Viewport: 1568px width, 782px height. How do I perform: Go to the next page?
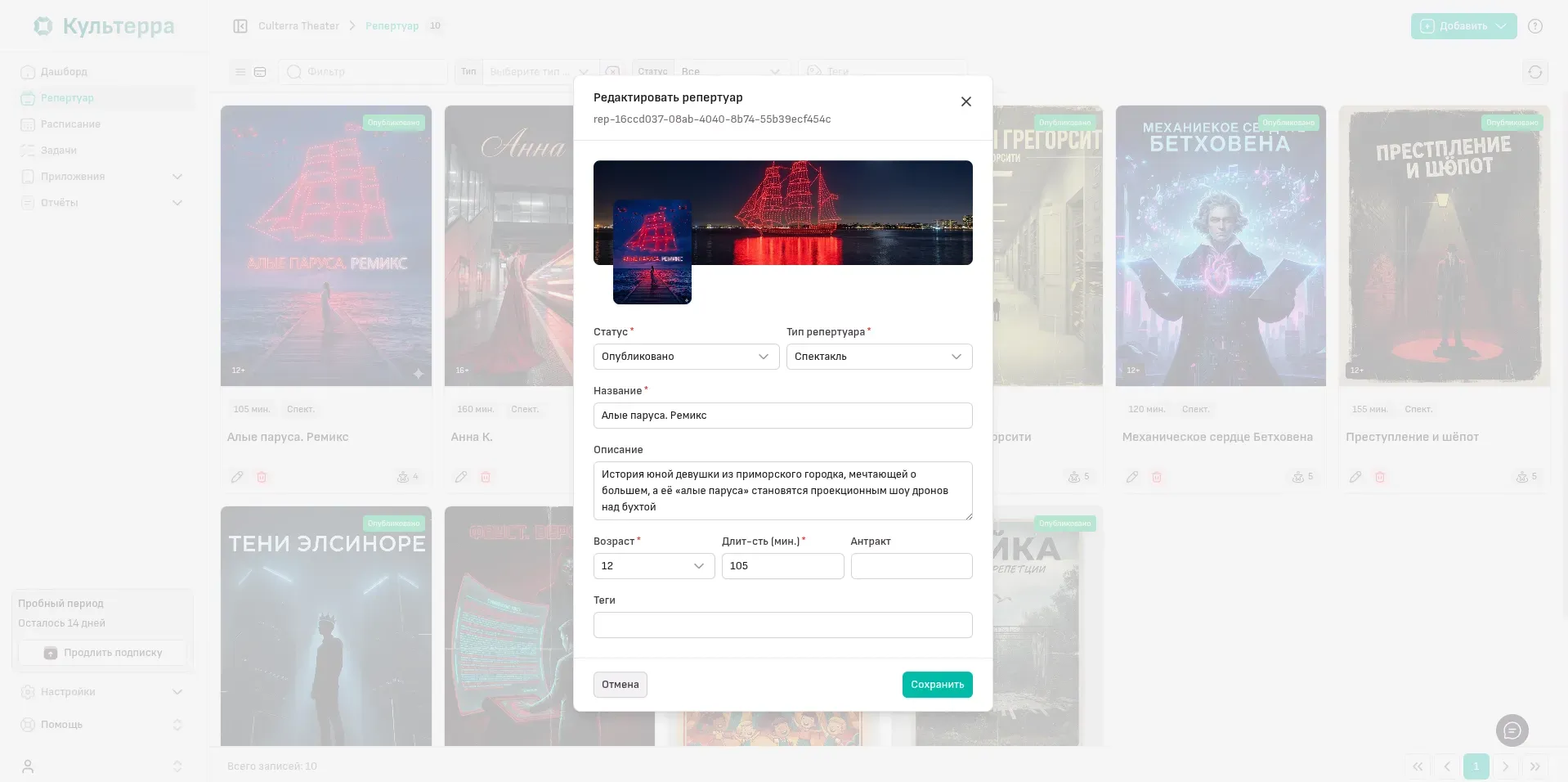1506,766
